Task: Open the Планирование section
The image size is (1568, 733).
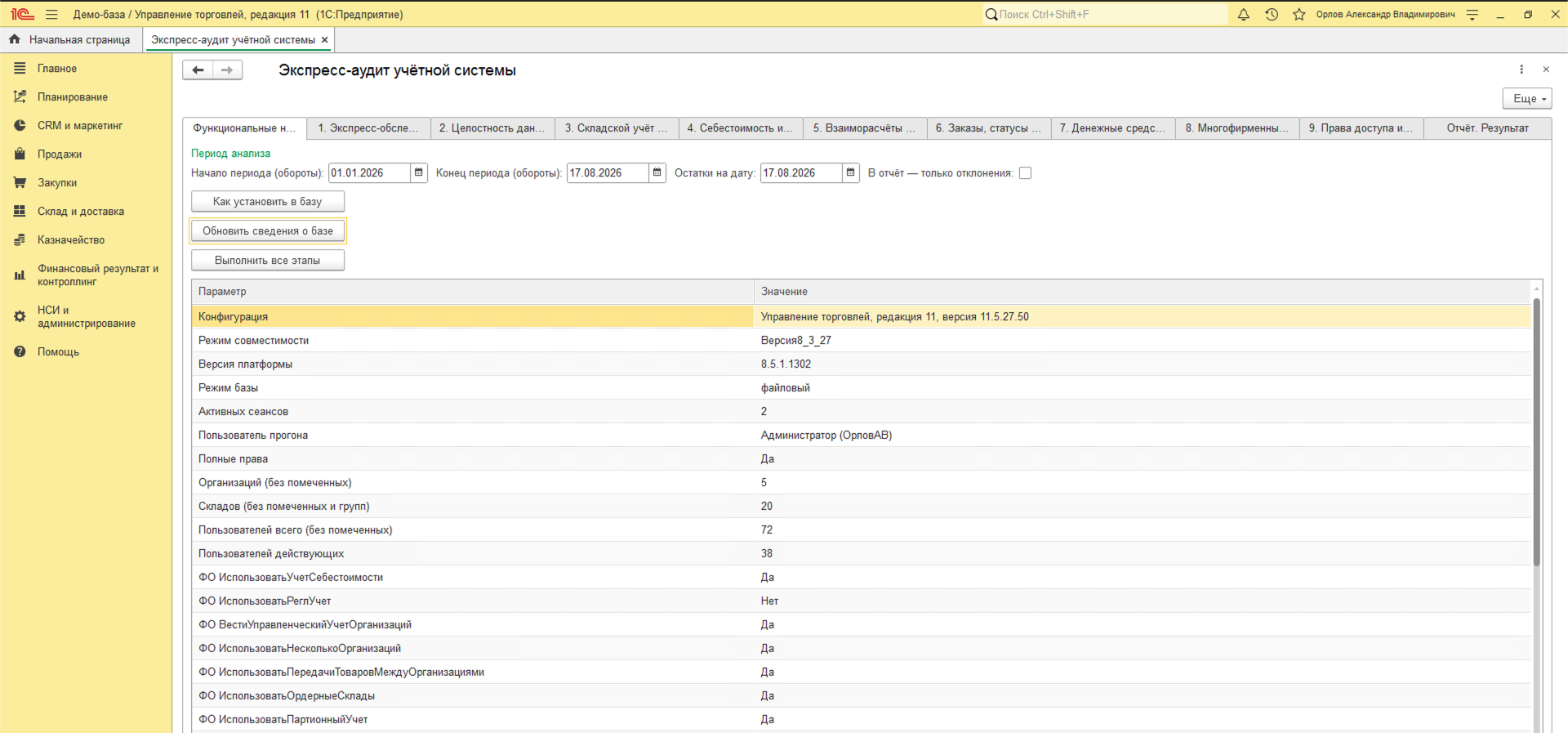Action: click(x=86, y=97)
